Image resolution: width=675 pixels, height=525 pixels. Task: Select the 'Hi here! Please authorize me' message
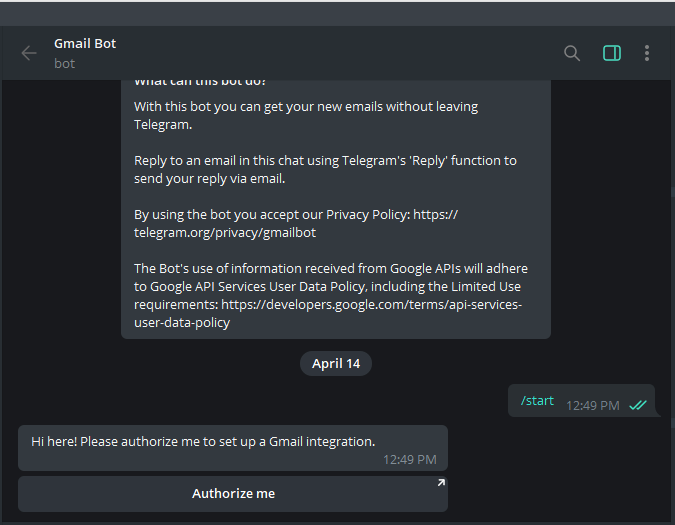[233, 448]
